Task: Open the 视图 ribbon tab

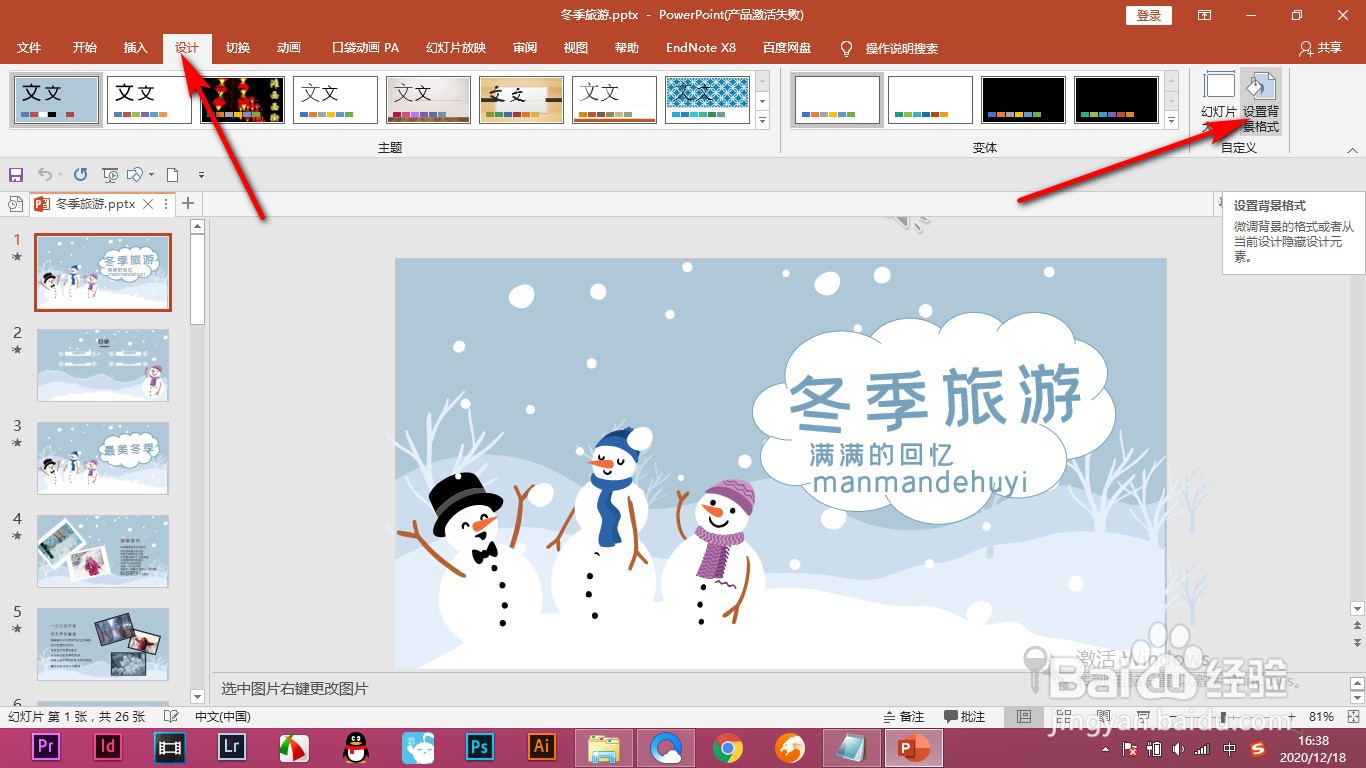Action: (576, 48)
